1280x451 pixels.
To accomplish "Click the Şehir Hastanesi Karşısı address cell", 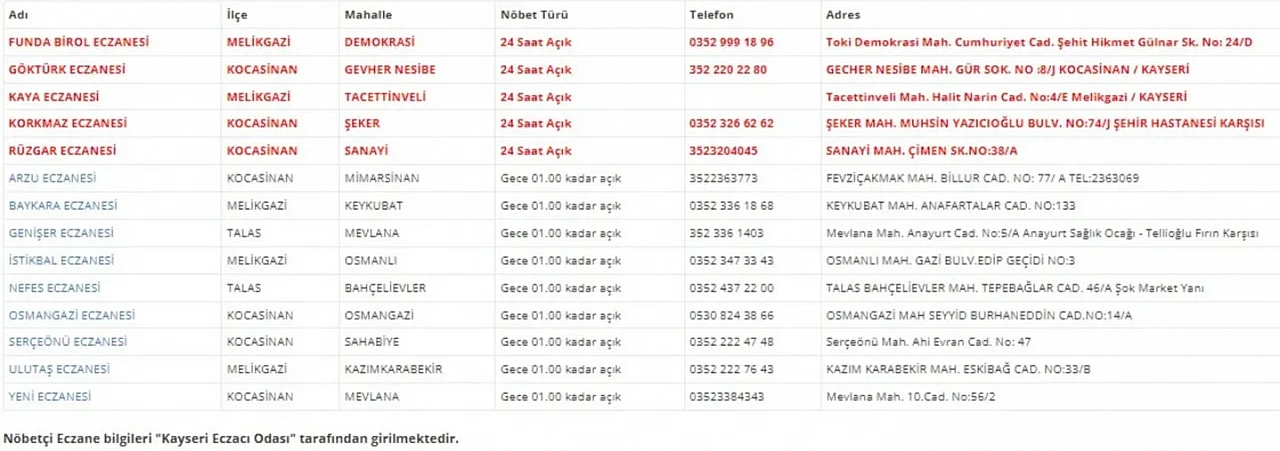I will tap(1040, 124).
